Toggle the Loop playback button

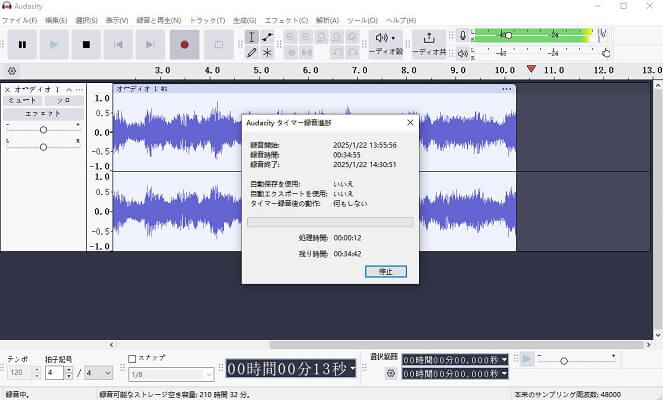click(219, 44)
